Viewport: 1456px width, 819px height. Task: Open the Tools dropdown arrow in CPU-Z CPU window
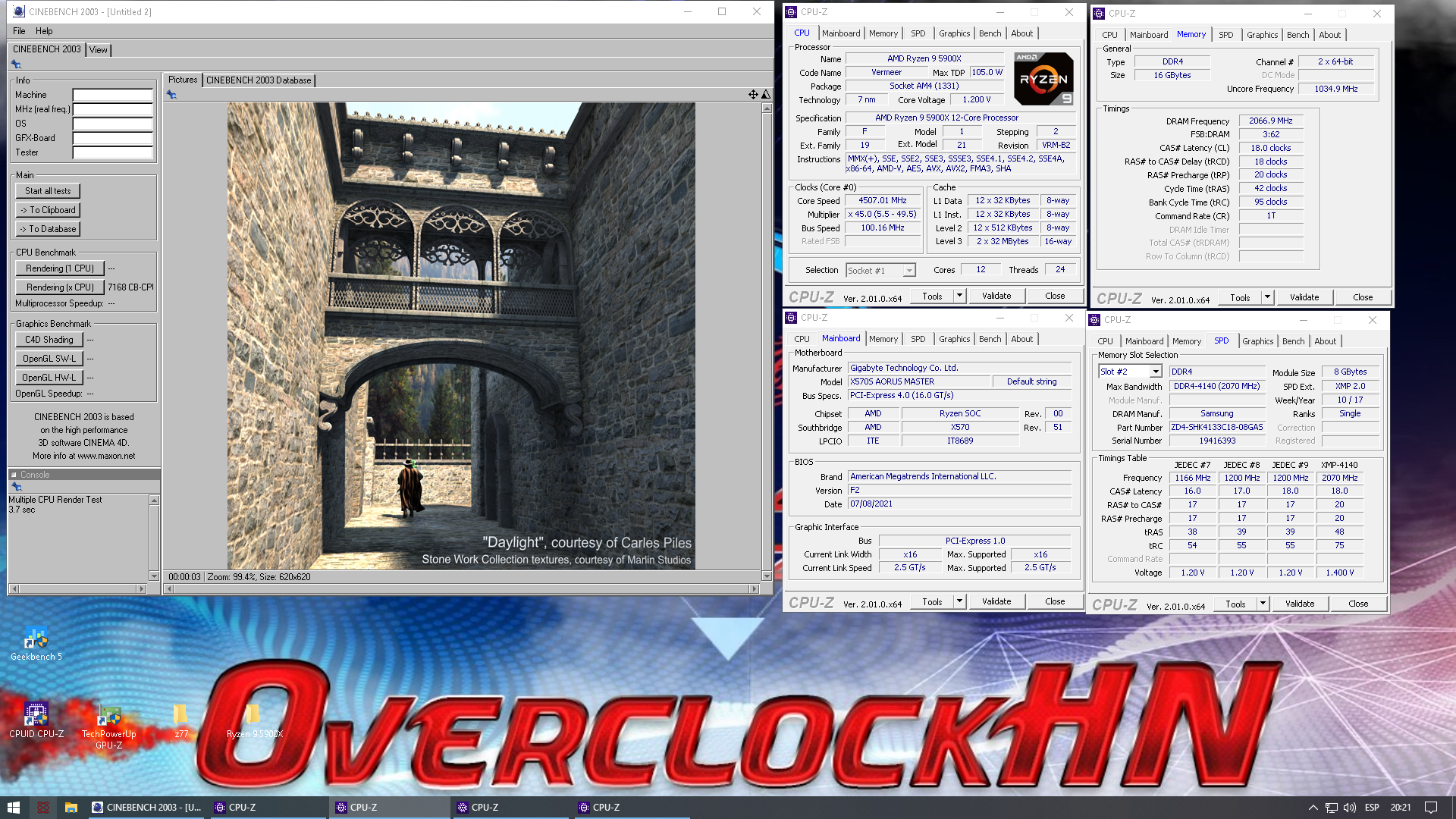click(959, 296)
